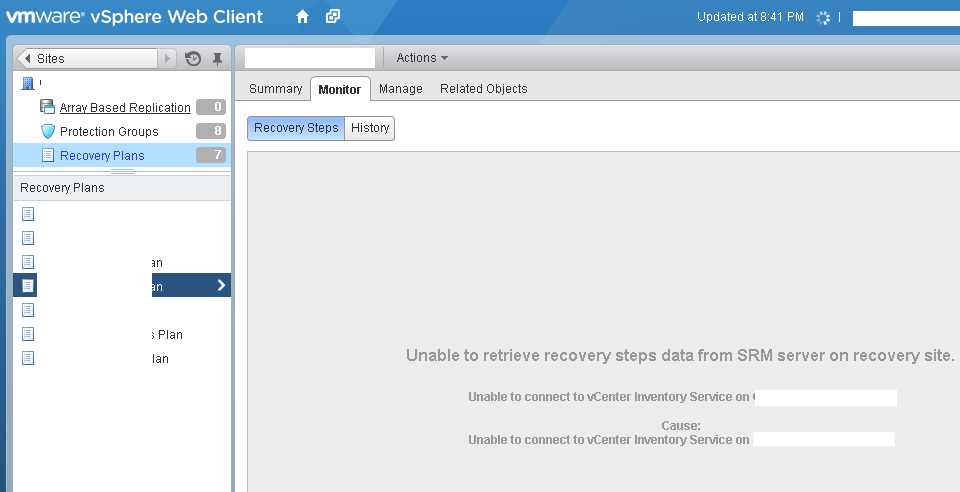960x492 pixels.
Task: Click the highlighted recovery plan's icon
Action: click(28, 286)
